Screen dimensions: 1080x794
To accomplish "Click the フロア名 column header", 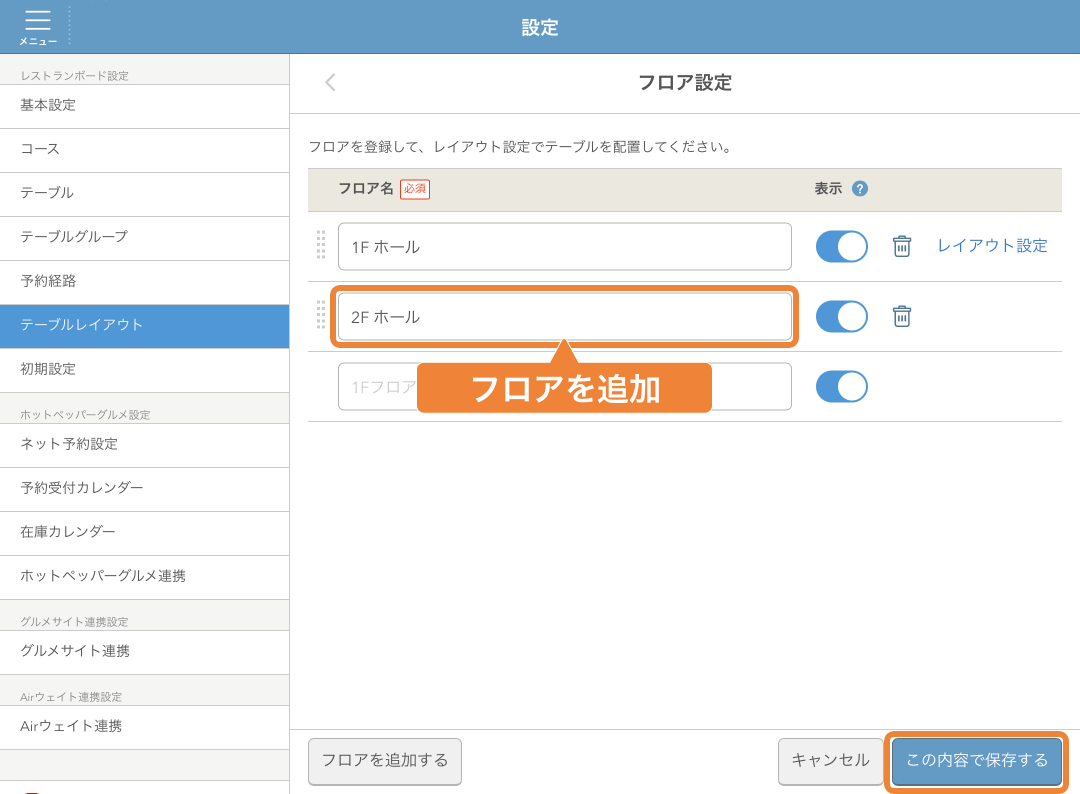I will point(366,189).
